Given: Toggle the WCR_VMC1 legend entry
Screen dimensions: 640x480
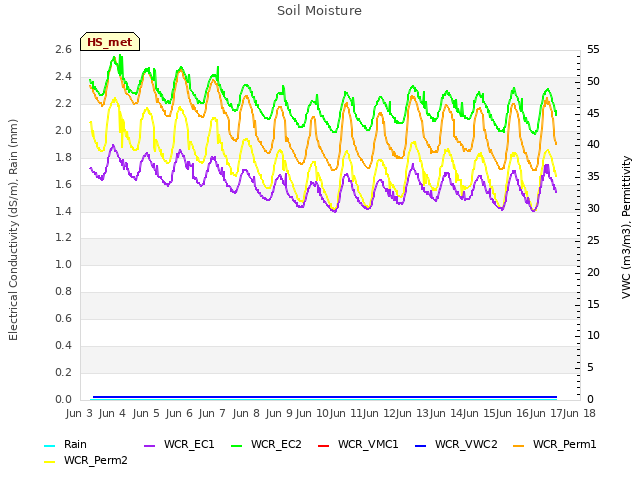Looking at the screenshot, I should (x=358, y=444).
